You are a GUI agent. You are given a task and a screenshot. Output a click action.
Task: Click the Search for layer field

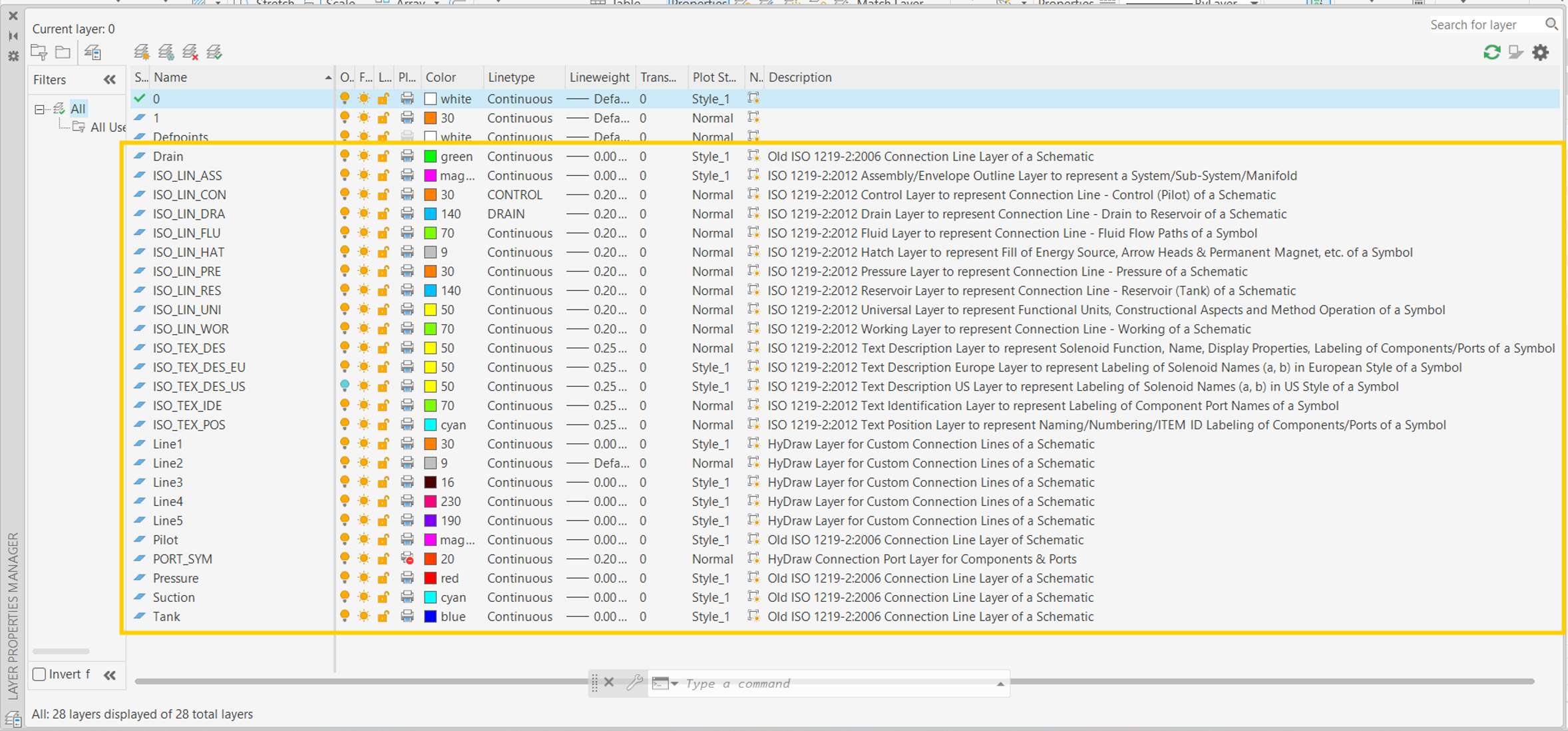(1484, 25)
